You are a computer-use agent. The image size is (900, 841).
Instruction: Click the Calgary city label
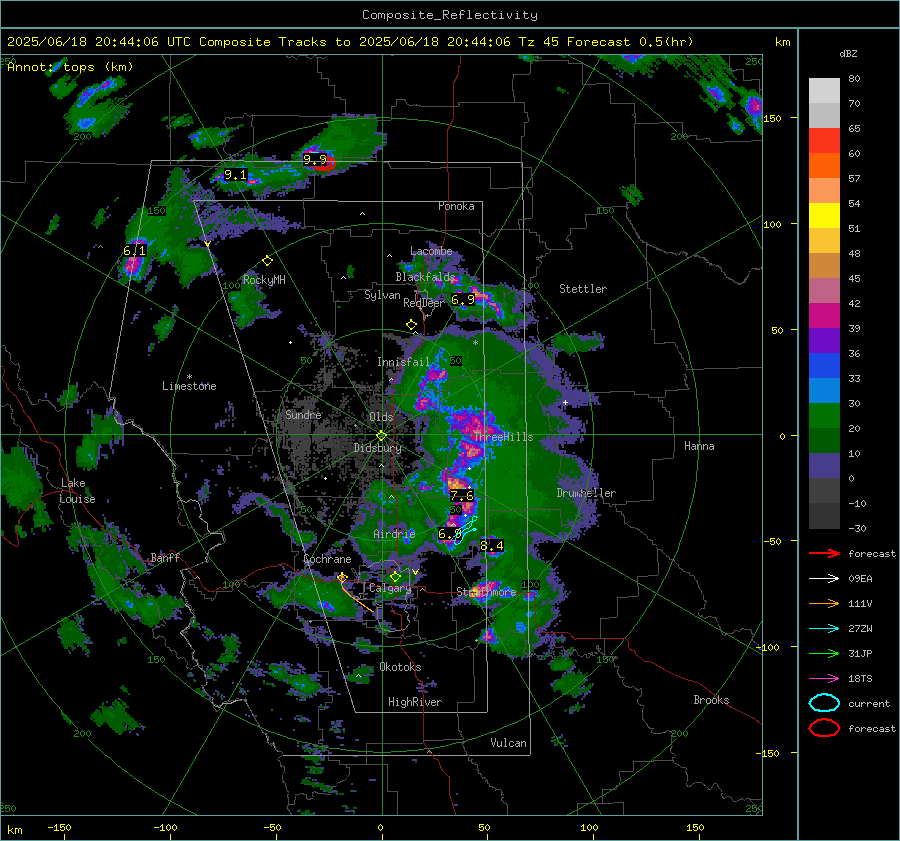(390, 588)
